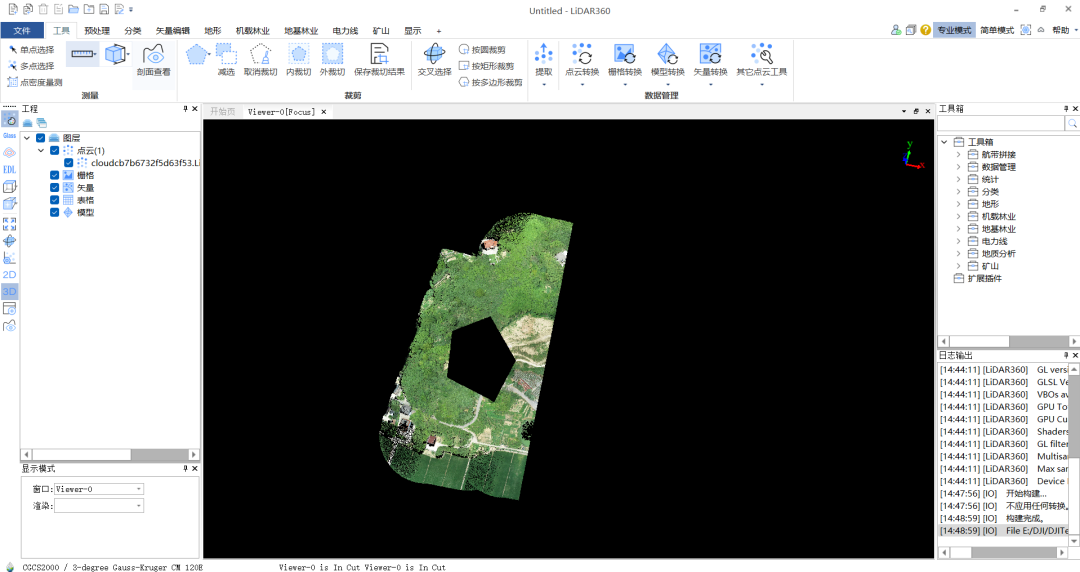
Task: Click the 交叉选择 cross selection icon
Action: (434, 59)
